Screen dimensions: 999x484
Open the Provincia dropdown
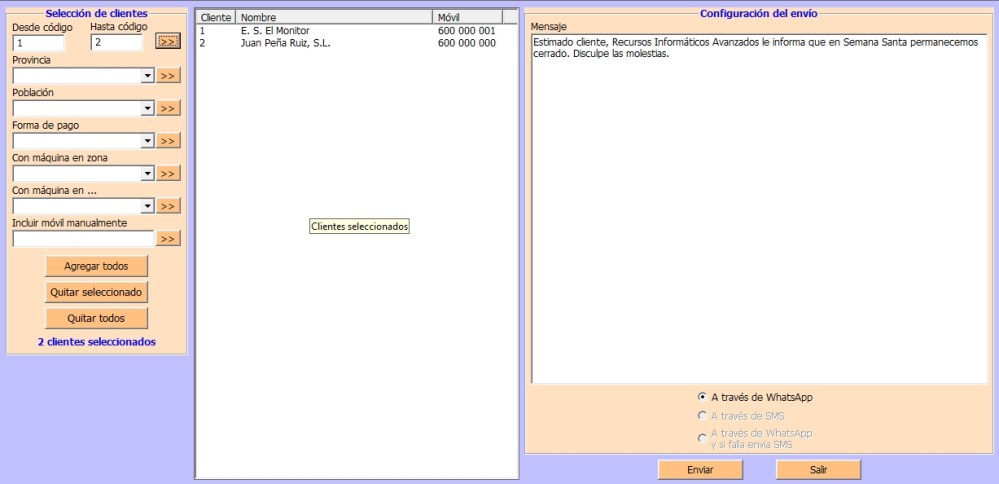tap(147, 76)
